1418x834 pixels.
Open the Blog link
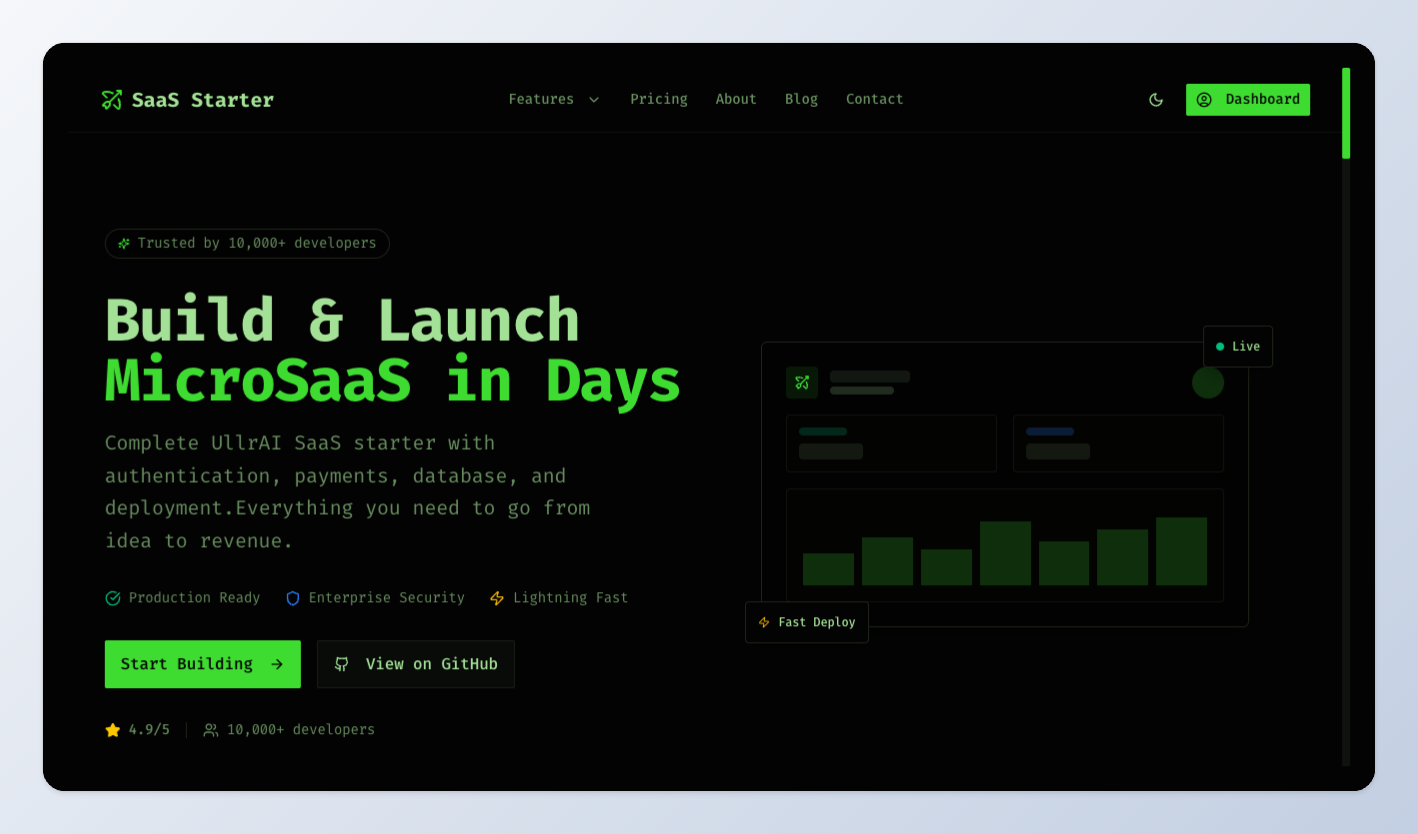click(x=801, y=99)
